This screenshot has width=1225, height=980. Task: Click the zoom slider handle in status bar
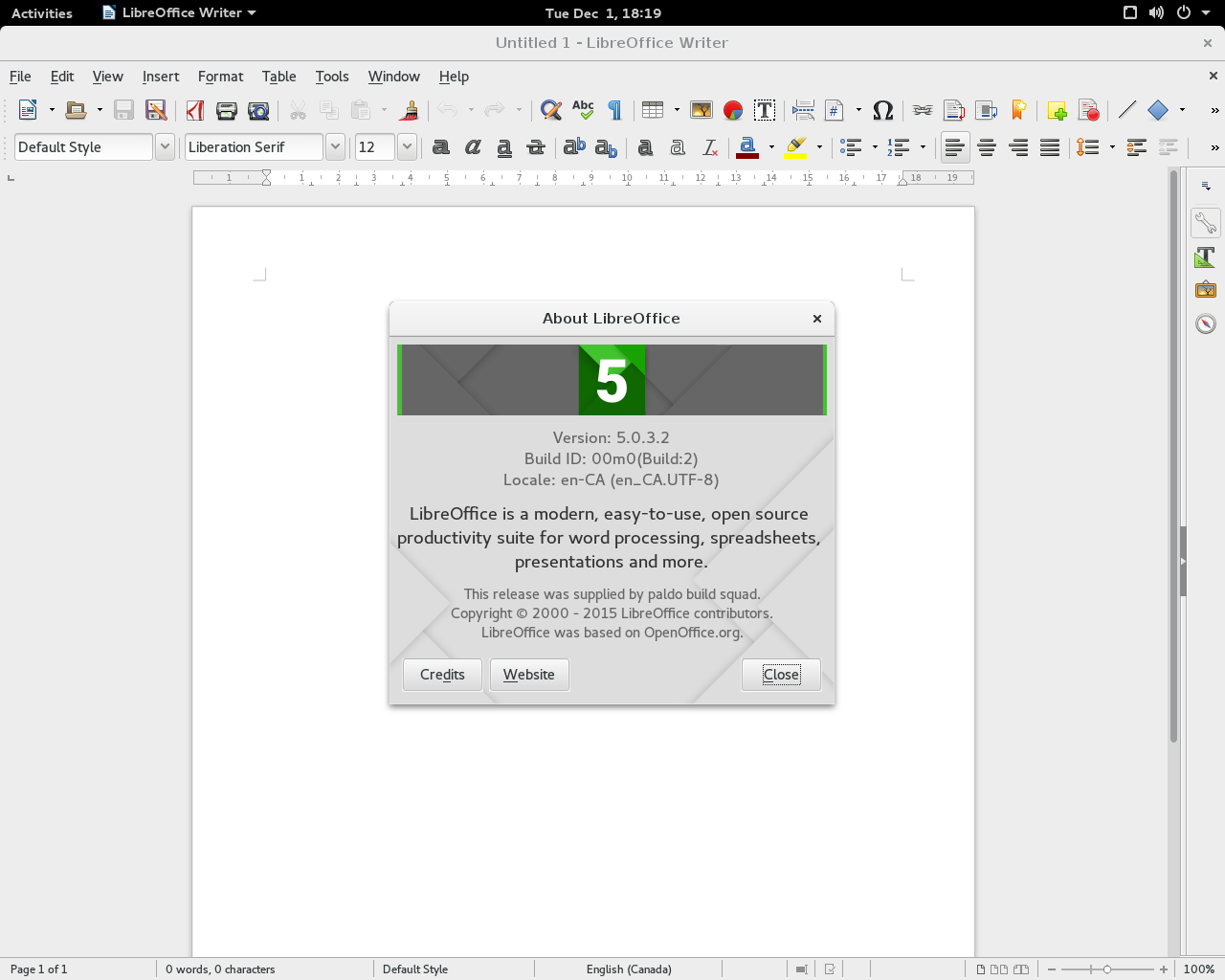(x=1107, y=969)
